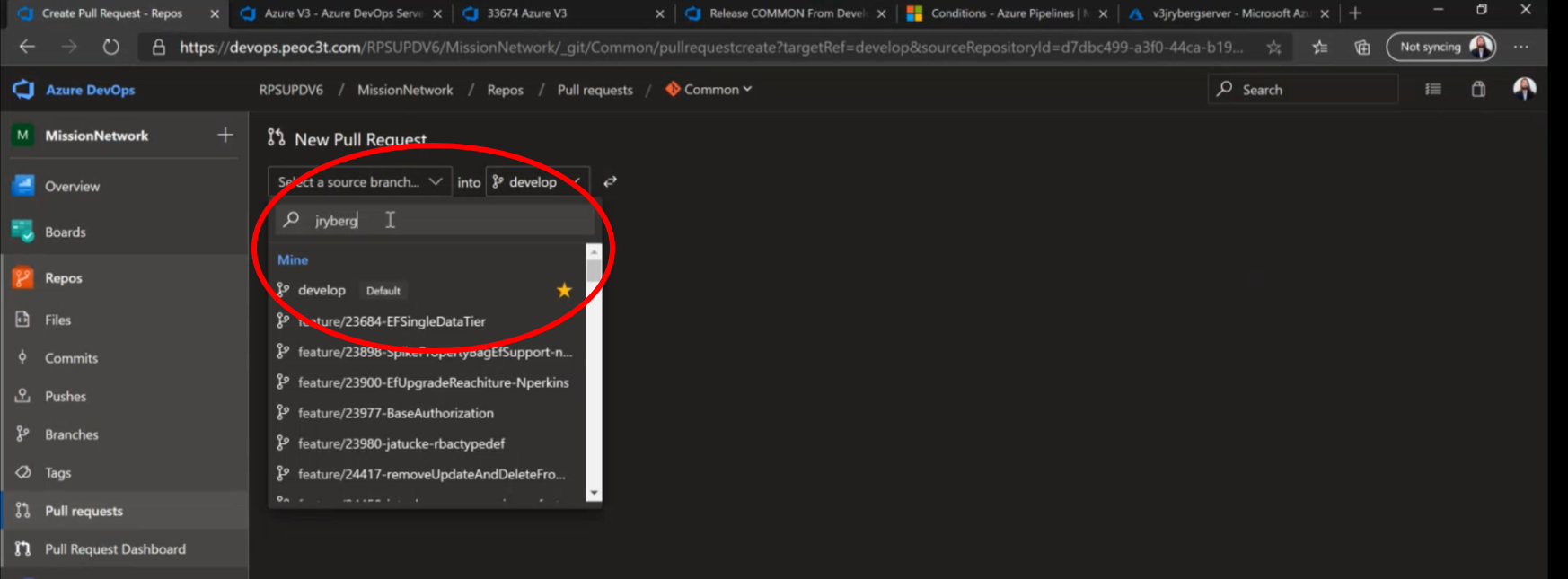Click the branch search input field
This screenshot has width=1568, height=579.
[445, 220]
